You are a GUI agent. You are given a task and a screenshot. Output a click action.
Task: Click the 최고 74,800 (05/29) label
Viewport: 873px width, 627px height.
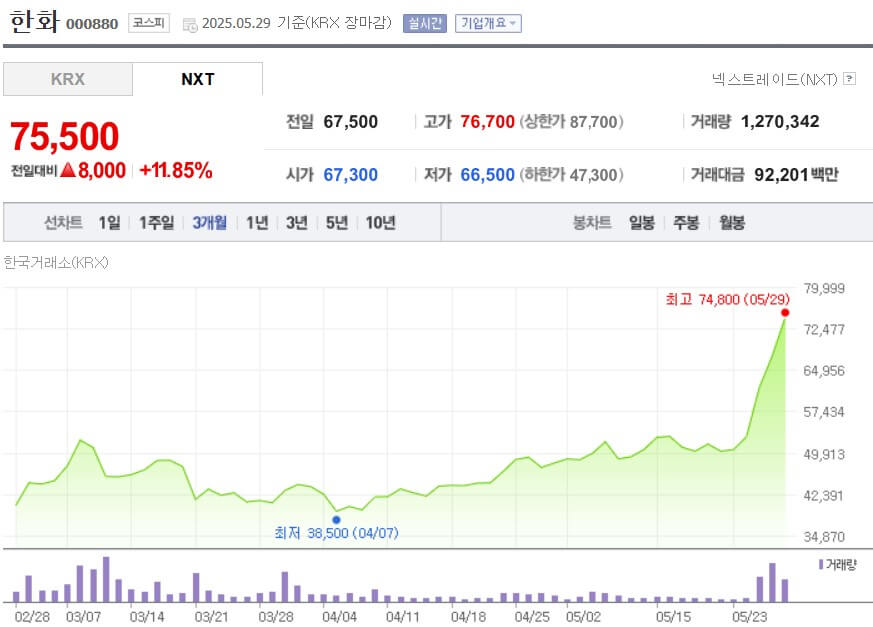pos(727,300)
